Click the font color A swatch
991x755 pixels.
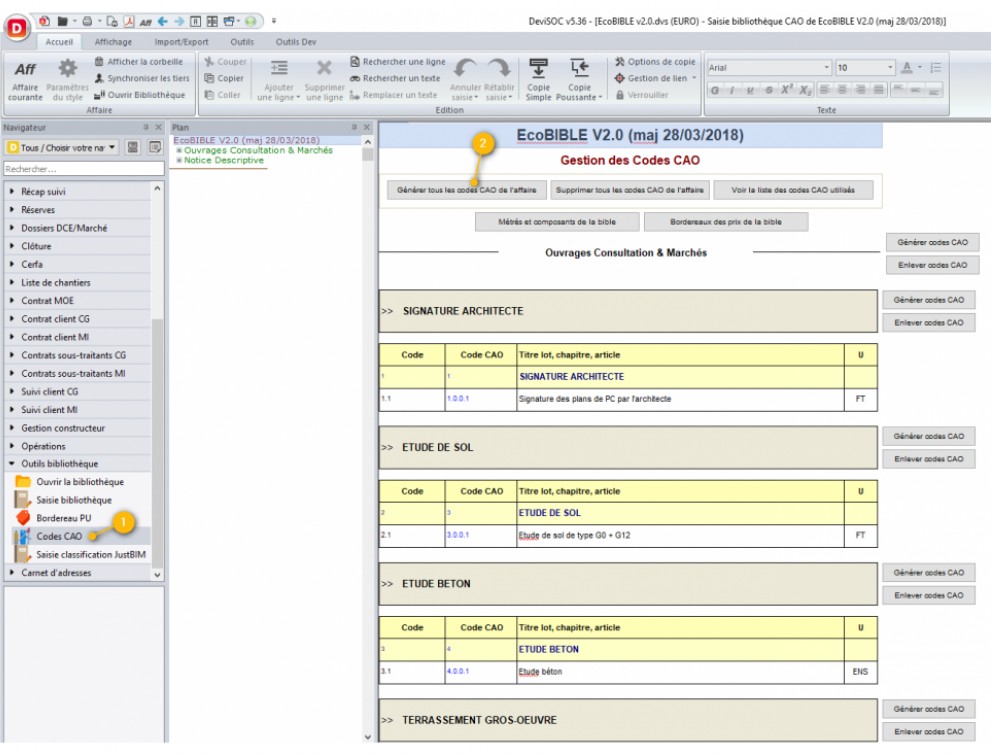click(x=906, y=67)
